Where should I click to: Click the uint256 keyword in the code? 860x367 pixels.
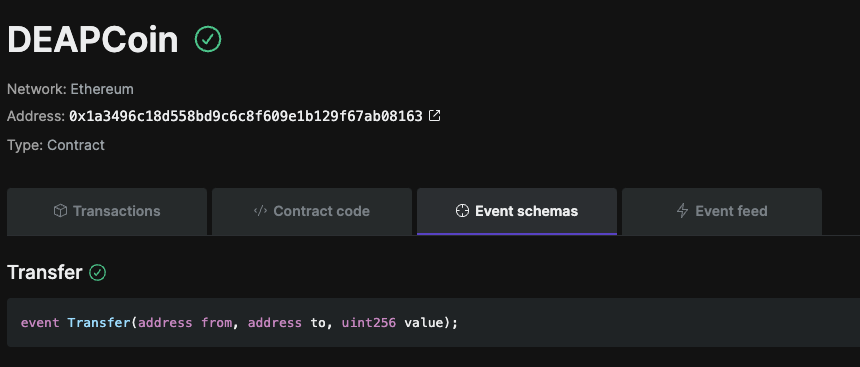[369, 323]
